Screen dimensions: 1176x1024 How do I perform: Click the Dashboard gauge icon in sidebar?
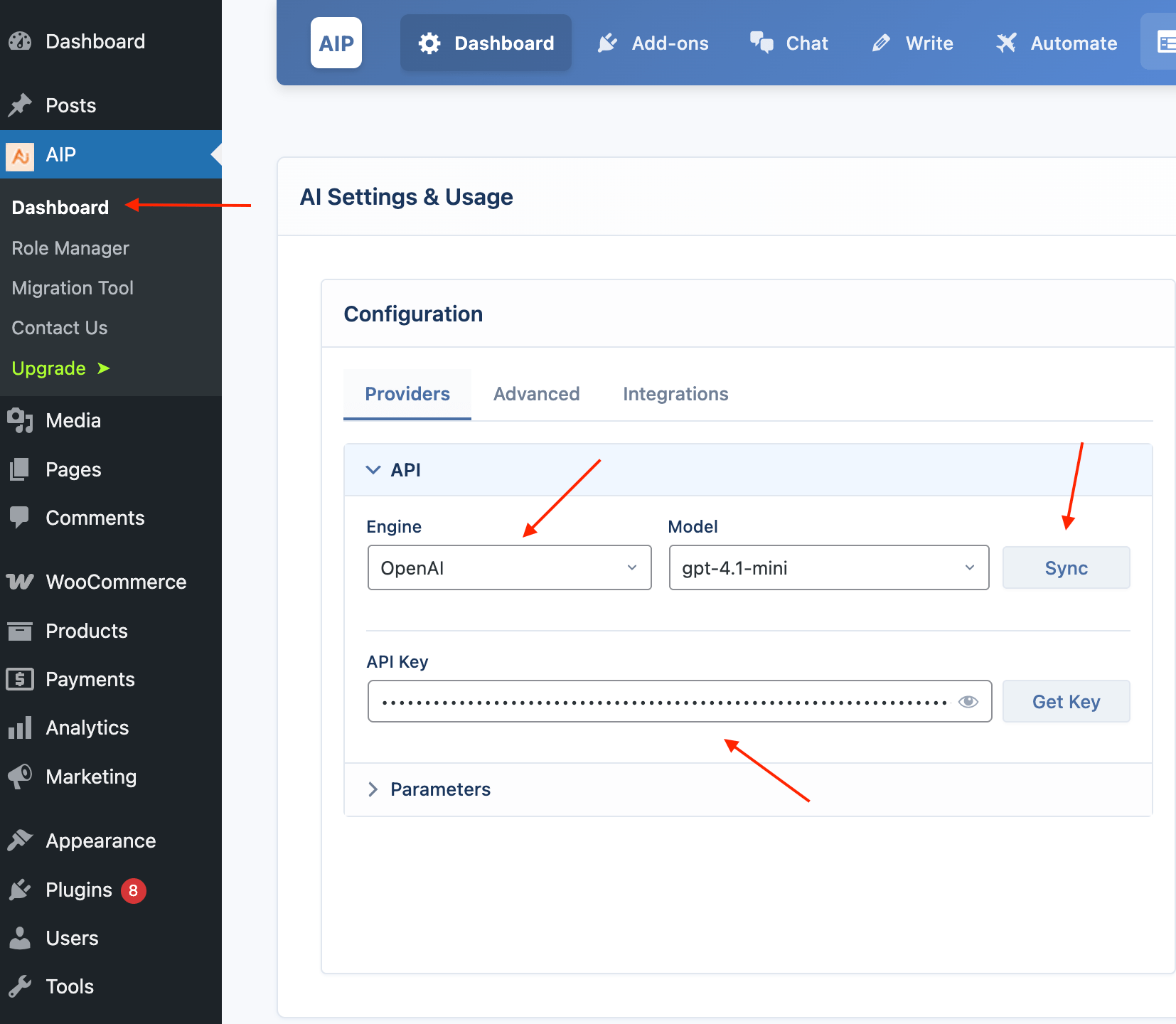click(x=20, y=41)
